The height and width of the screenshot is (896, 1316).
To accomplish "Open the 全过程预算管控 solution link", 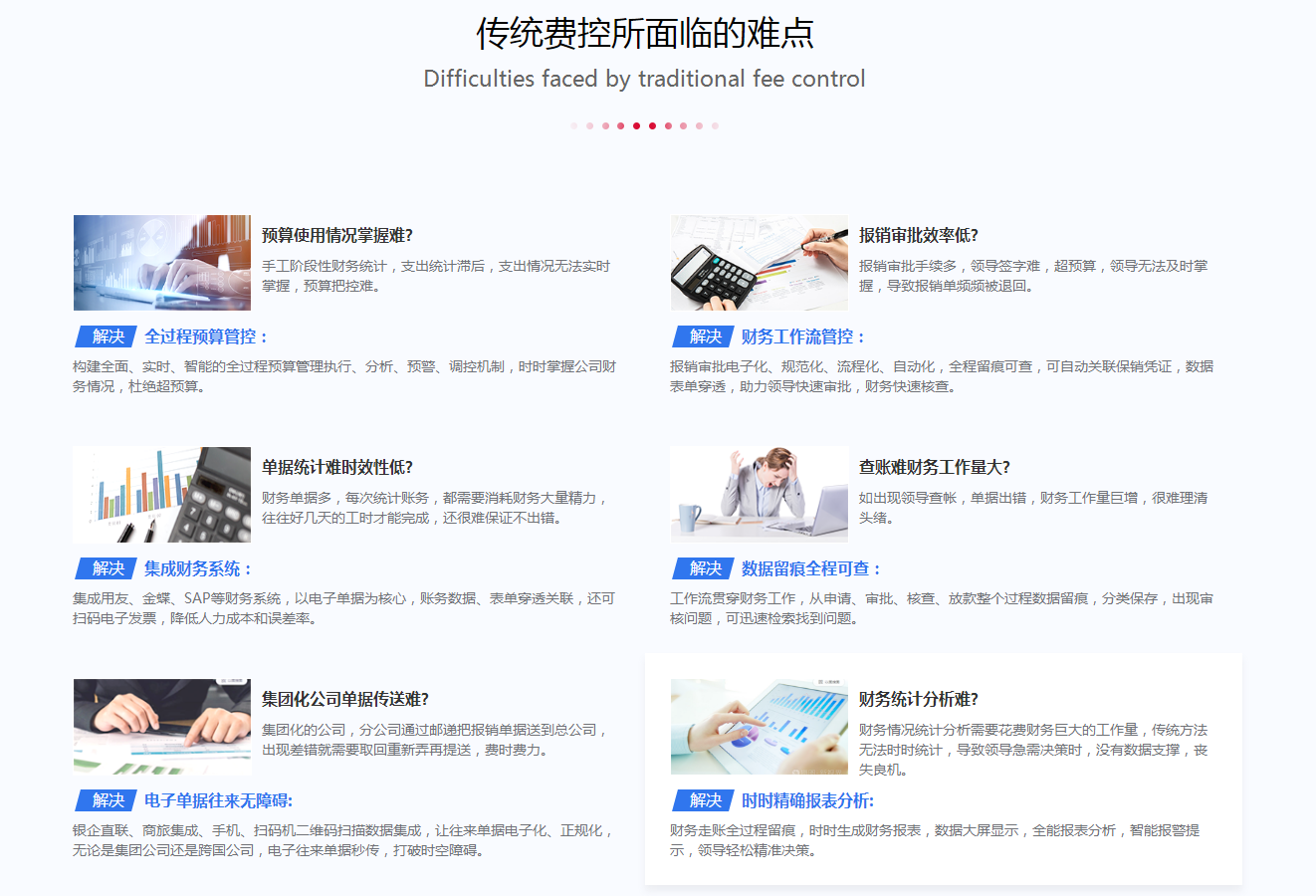I will click(x=206, y=336).
